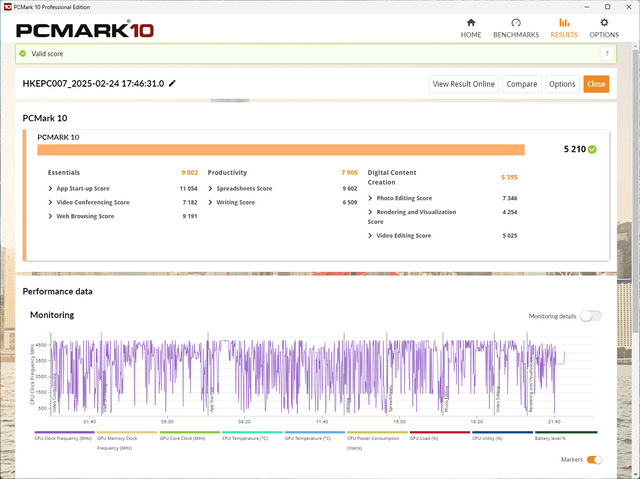640x479 pixels.
Task: Click the Spreadsheets marker on the chart
Action: point(390,399)
